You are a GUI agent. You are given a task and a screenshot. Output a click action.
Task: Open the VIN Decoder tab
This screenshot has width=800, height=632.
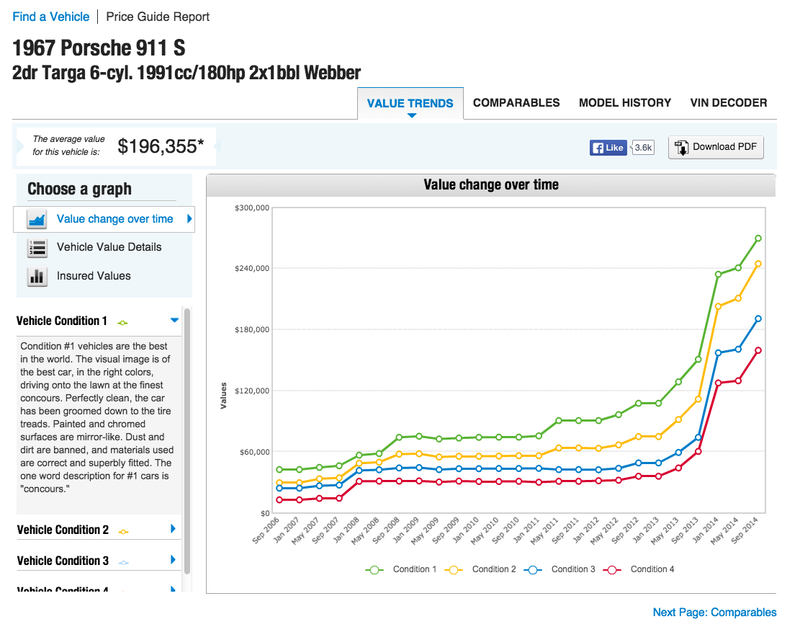click(729, 103)
